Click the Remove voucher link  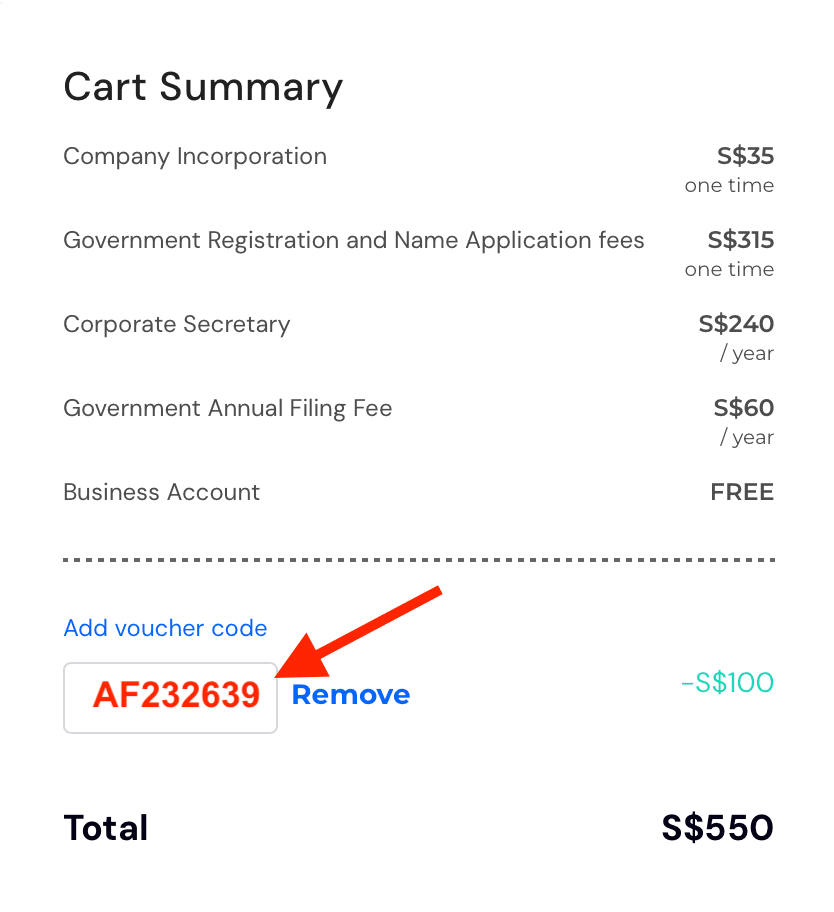pyautogui.click(x=351, y=695)
